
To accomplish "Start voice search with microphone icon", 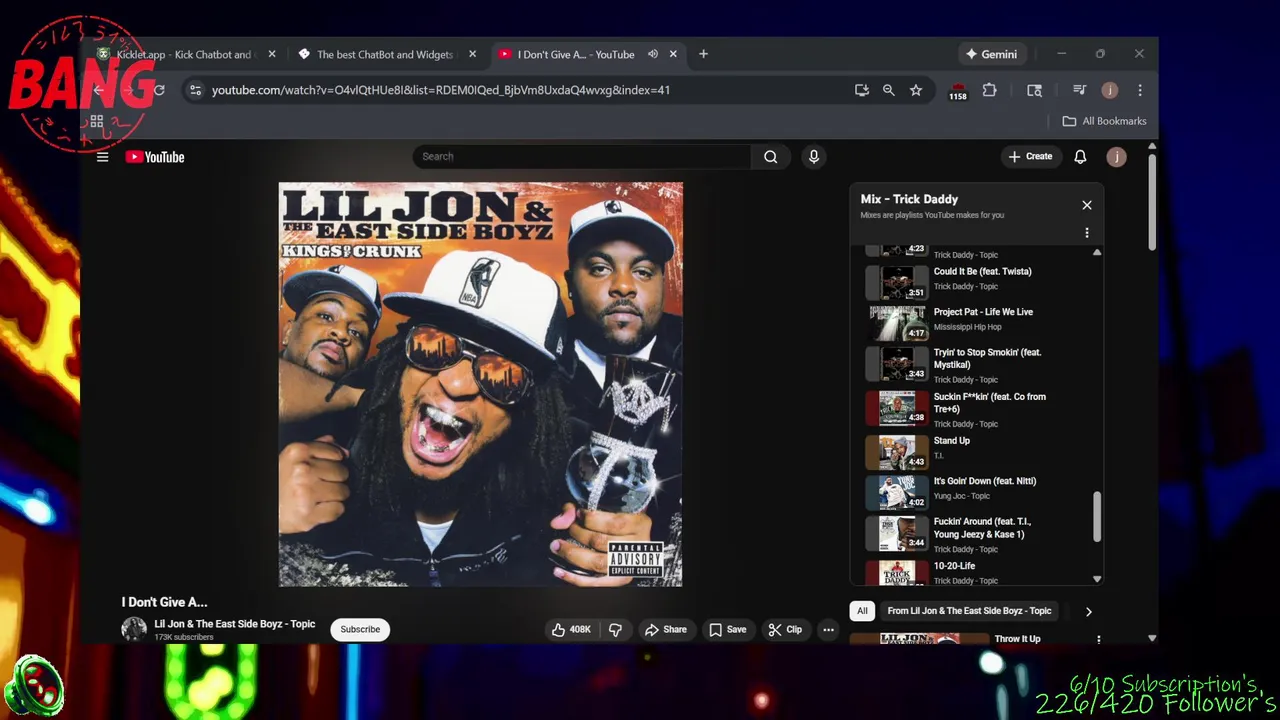I will click(x=813, y=156).
